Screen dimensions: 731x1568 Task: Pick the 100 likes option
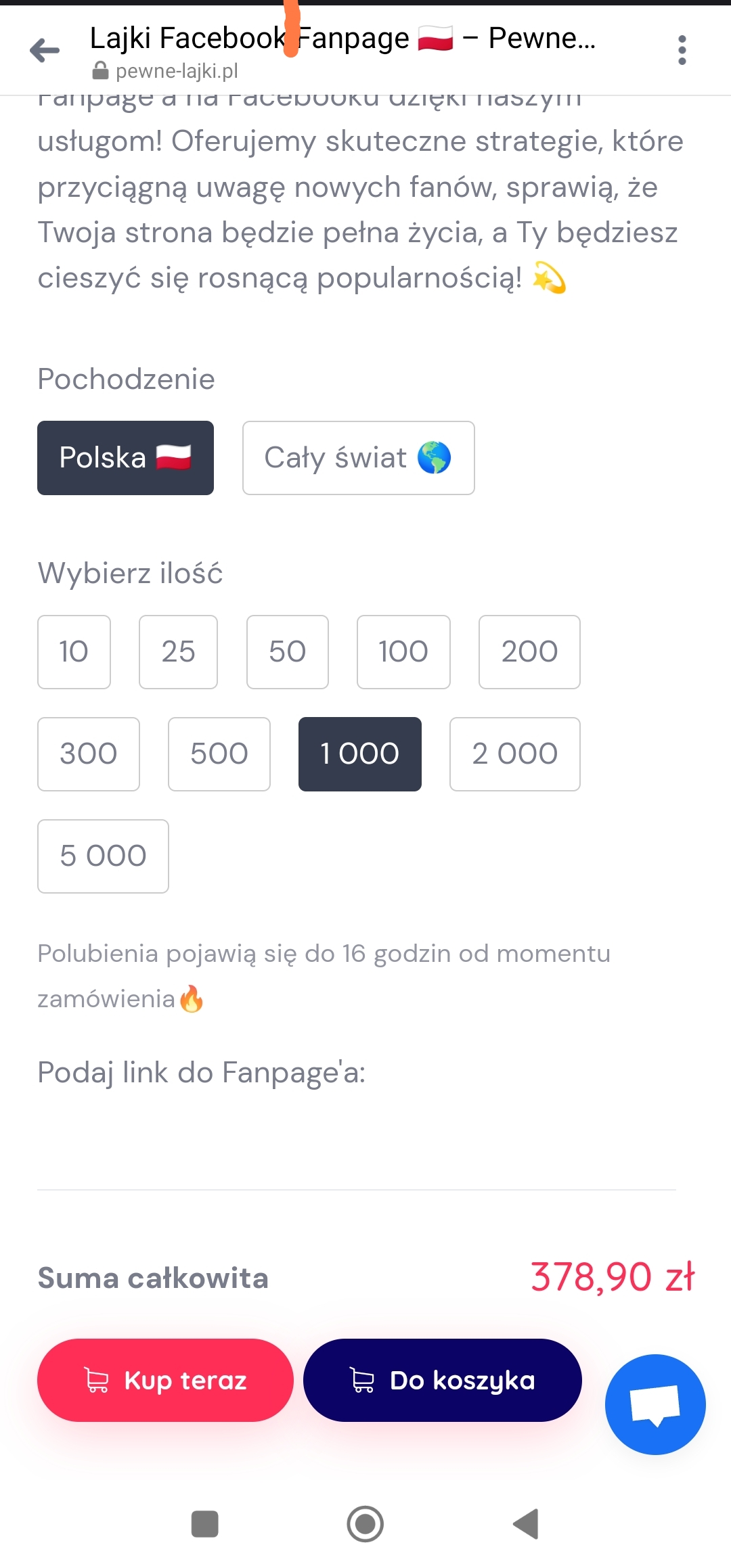click(403, 652)
